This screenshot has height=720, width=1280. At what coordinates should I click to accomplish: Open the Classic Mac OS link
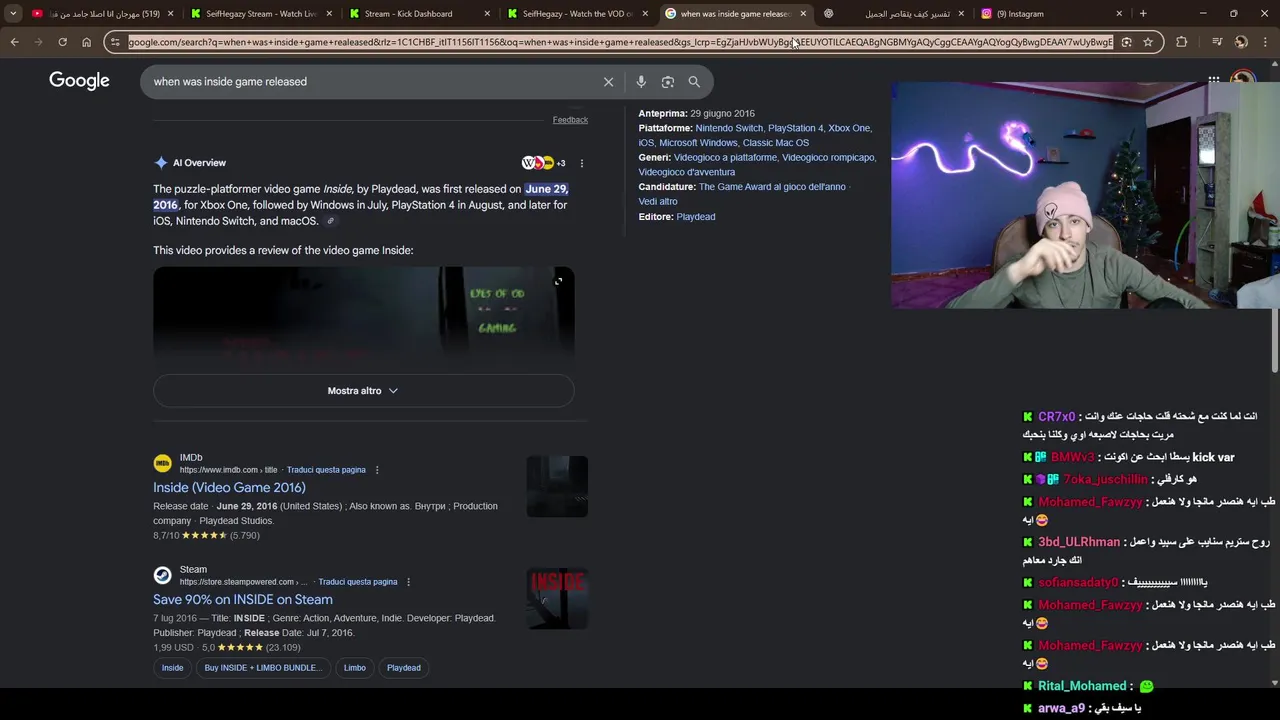click(x=776, y=143)
